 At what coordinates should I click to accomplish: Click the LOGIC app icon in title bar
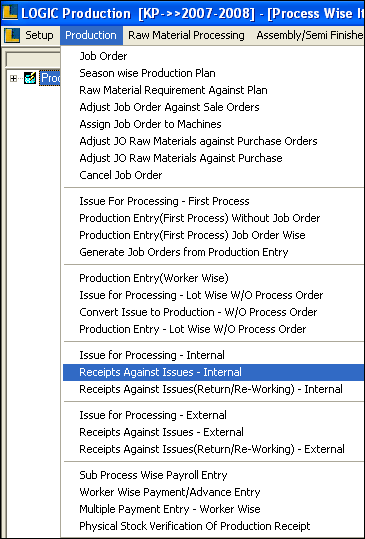(10, 12)
